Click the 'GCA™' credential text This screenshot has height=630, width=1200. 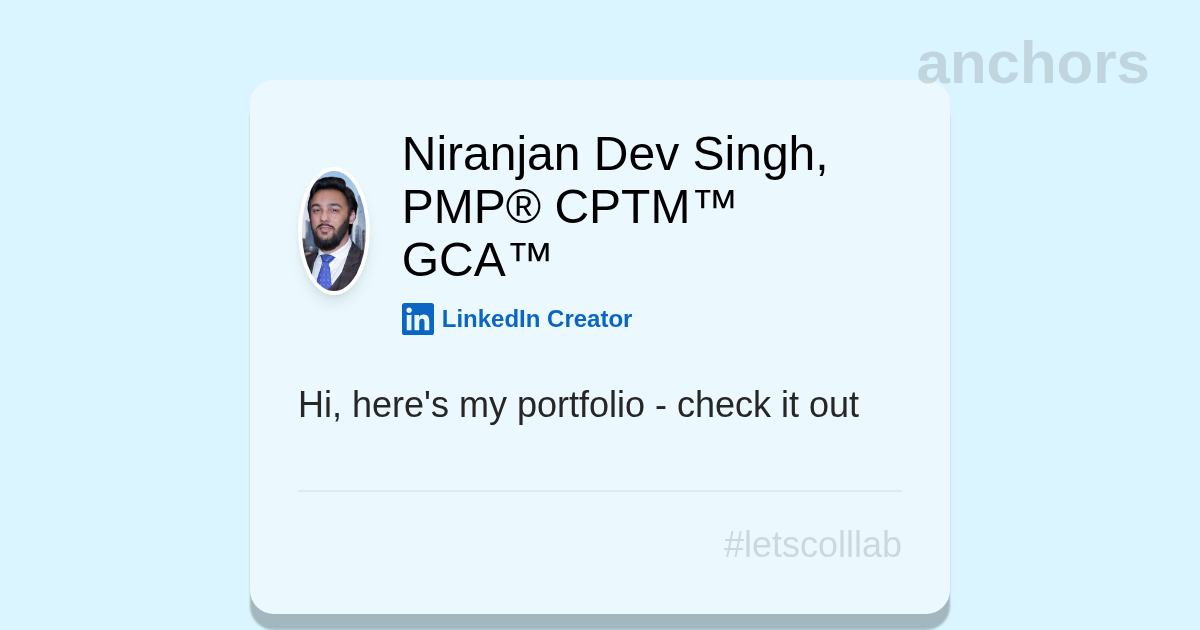[476, 260]
